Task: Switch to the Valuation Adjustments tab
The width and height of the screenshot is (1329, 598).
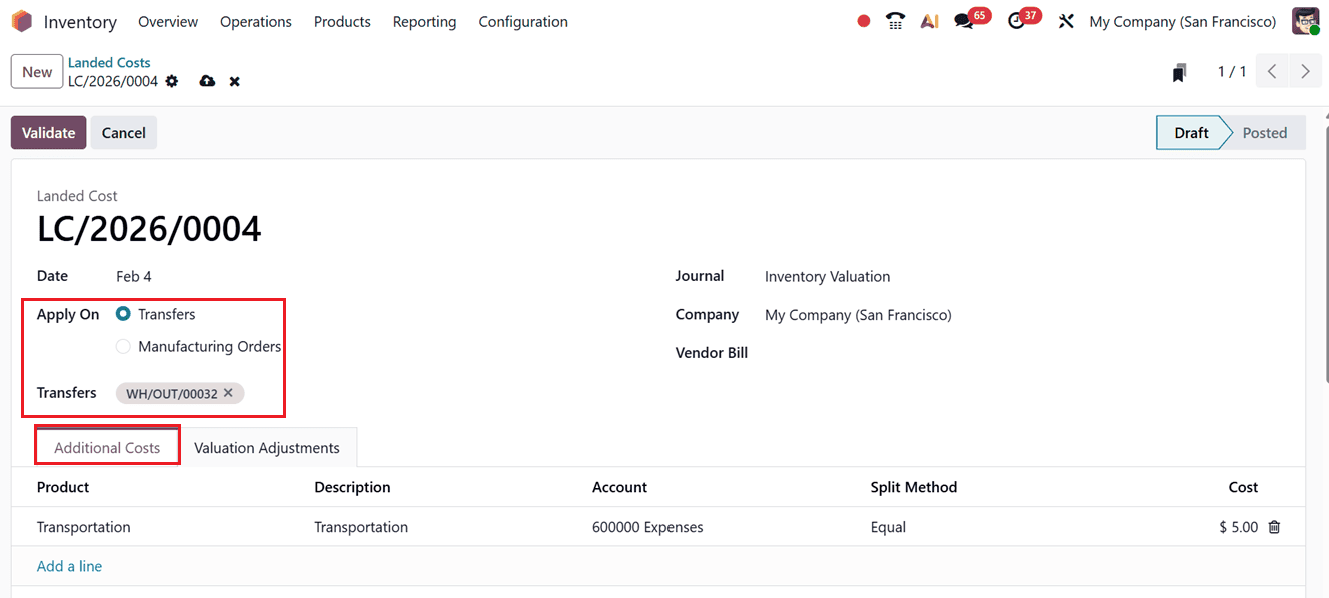Action: (x=268, y=447)
